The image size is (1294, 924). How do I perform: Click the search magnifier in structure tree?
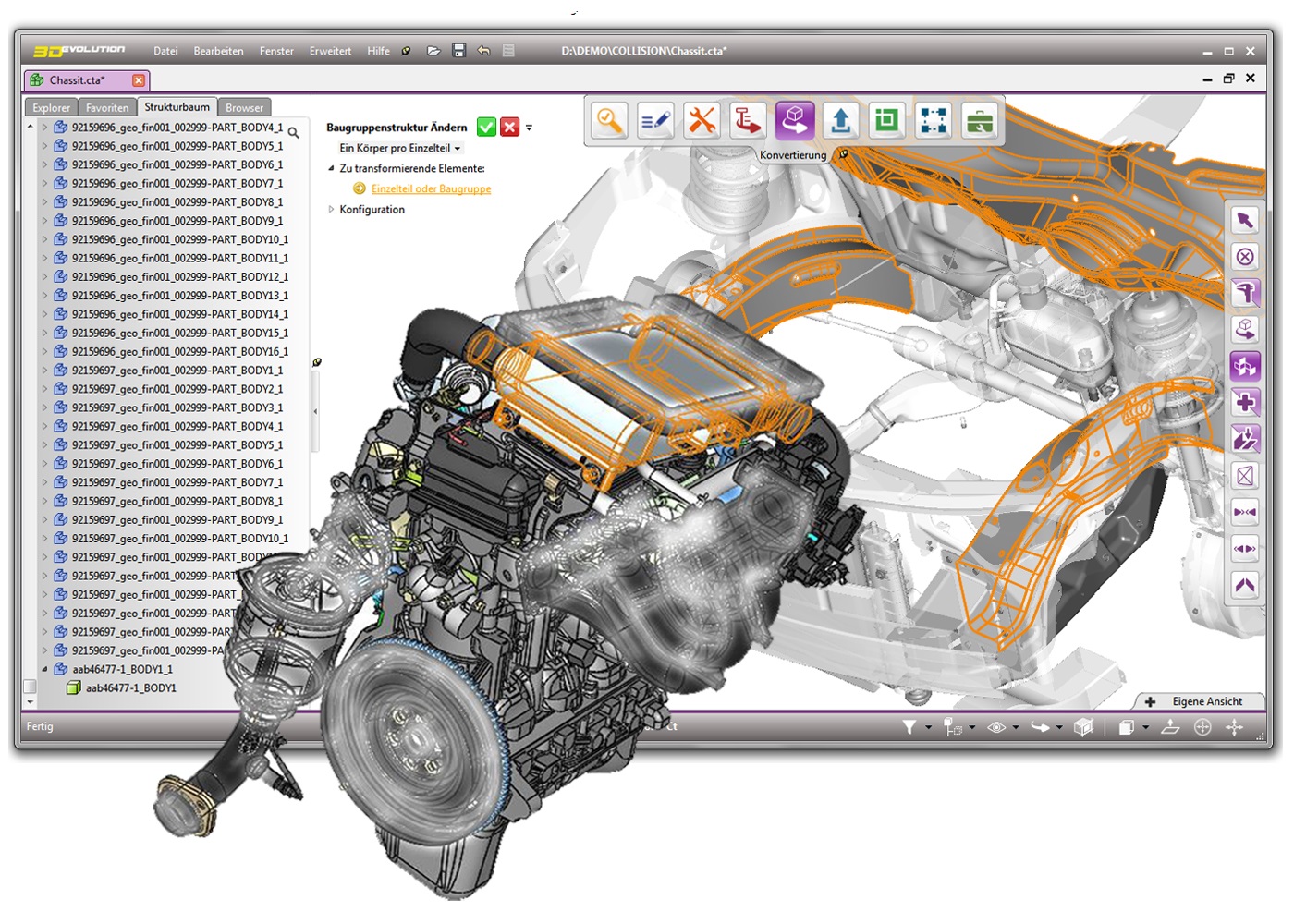(x=293, y=133)
